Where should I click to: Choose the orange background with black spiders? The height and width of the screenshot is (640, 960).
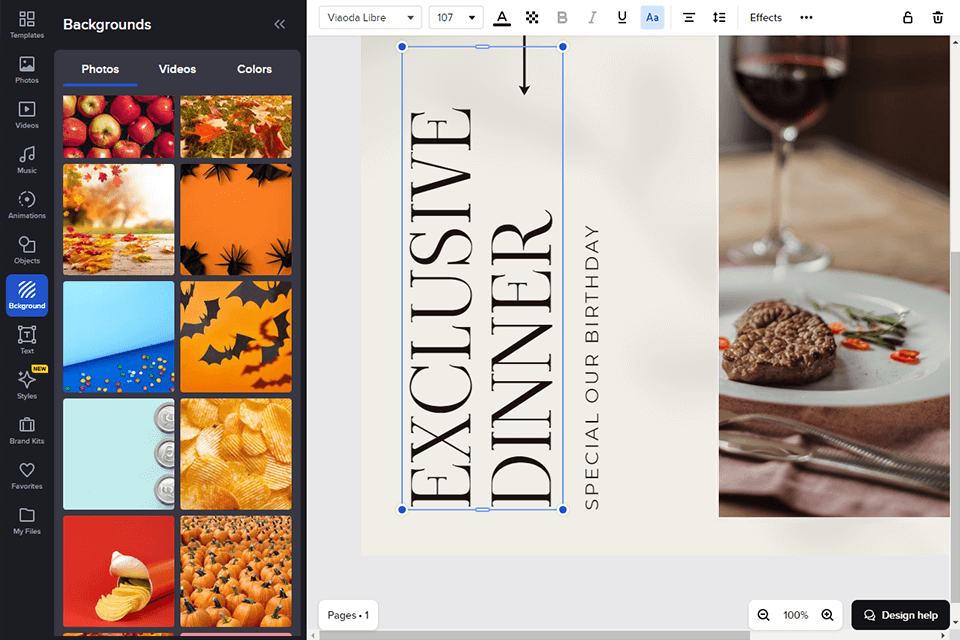236,219
